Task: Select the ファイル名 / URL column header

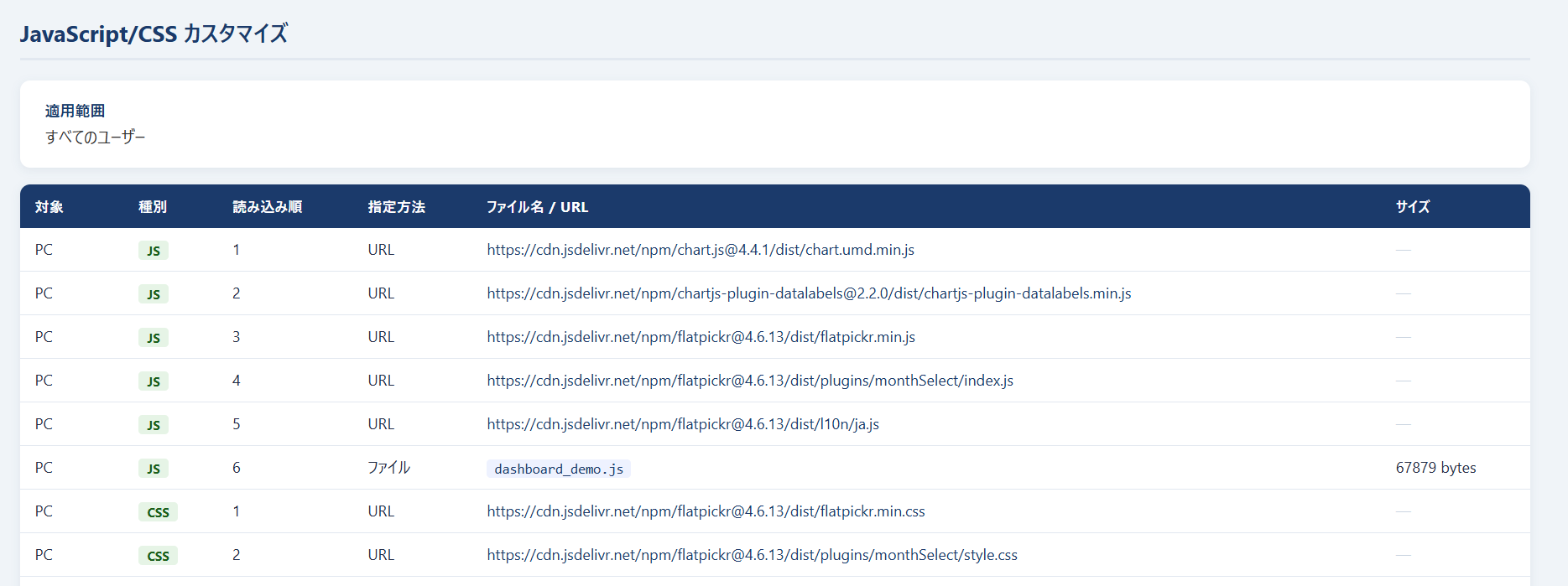Action: point(538,207)
